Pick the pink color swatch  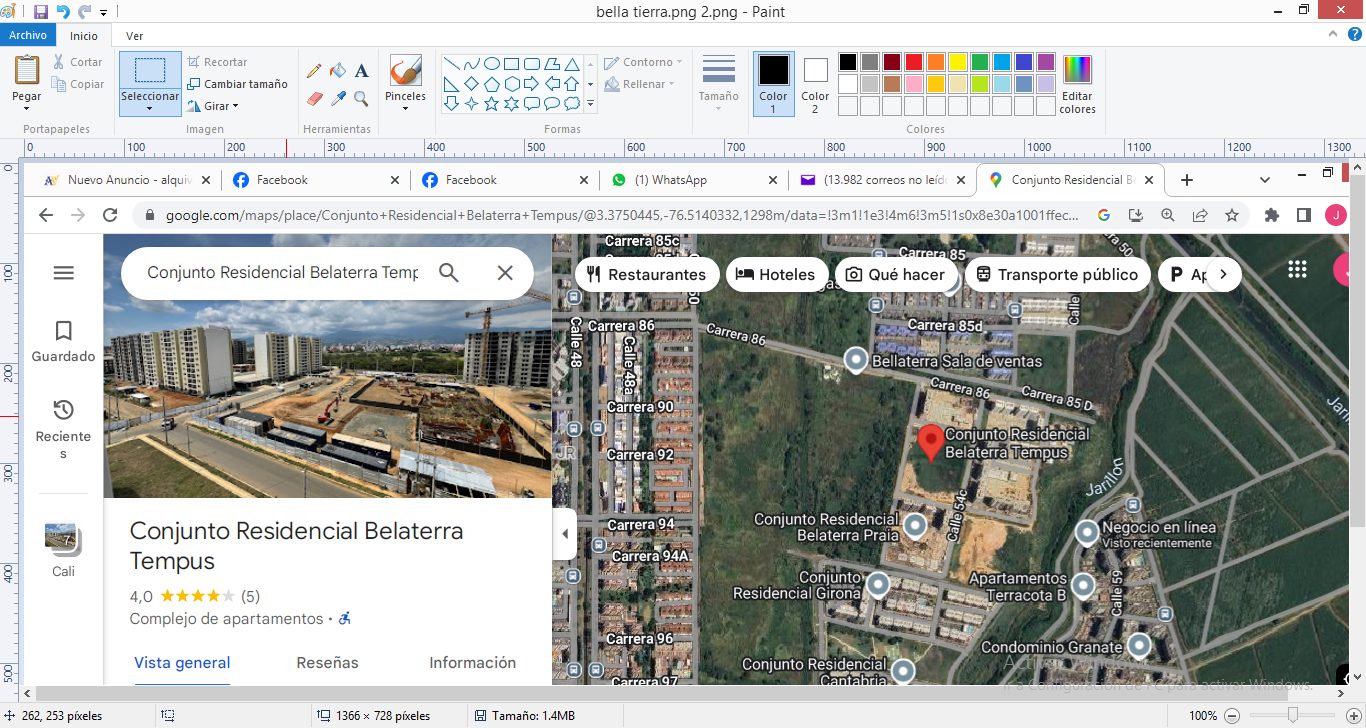point(913,84)
